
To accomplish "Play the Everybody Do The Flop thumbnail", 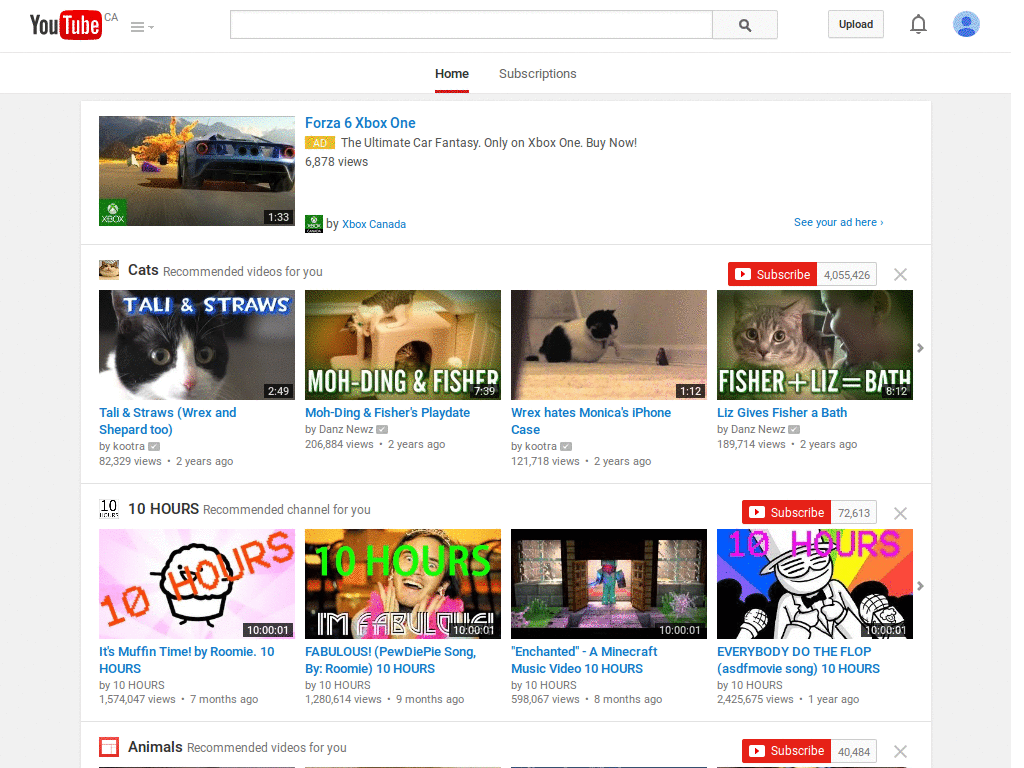I will point(814,584).
